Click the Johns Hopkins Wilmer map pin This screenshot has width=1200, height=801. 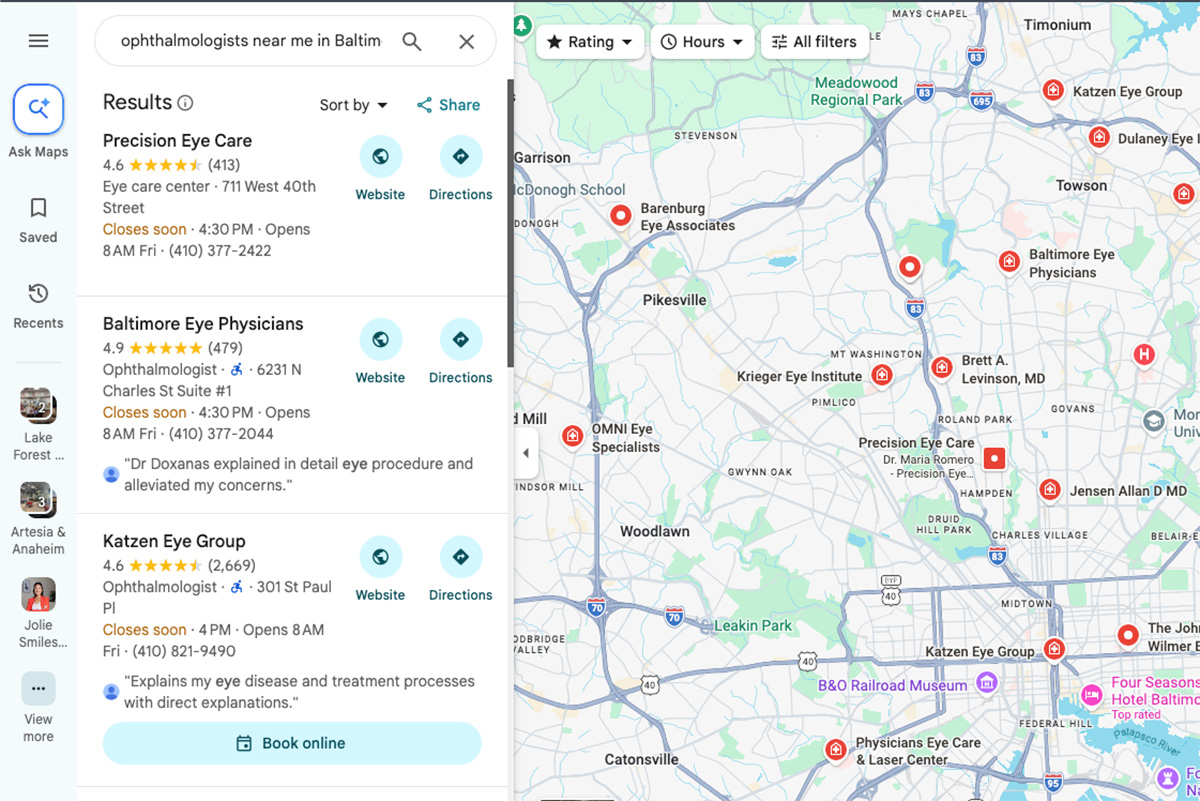tap(1128, 634)
